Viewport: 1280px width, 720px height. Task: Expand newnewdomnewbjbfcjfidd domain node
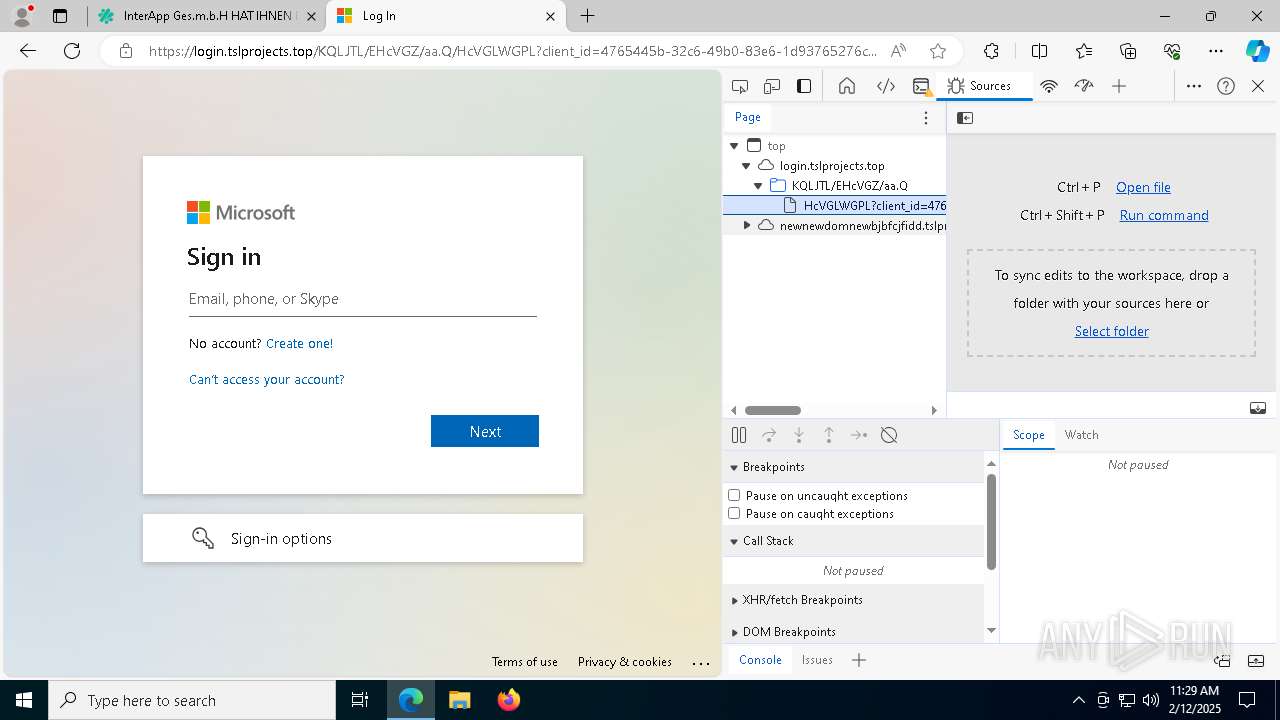coord(746,226)
